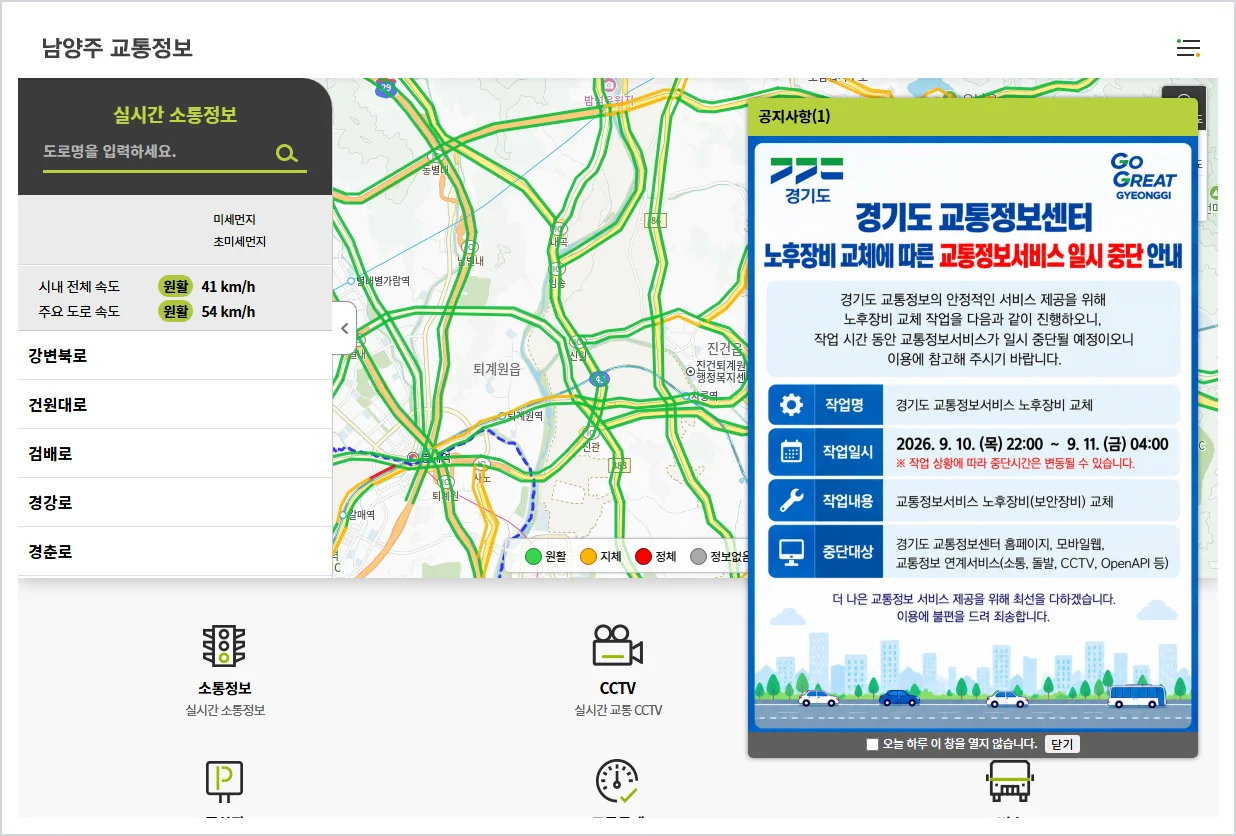Click the 시내 전체 속도 원활 badge
Viewport: 1236px width, 836px height.
175,286
